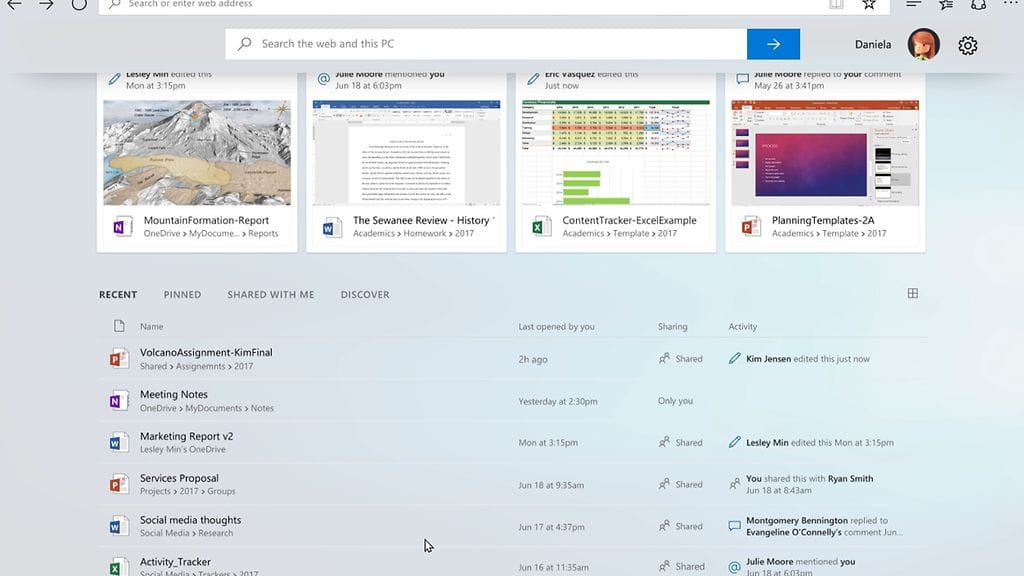Open PlanningTemplates-2A presentation preview
Viewport: 1024px width, 576px height.
825,152
